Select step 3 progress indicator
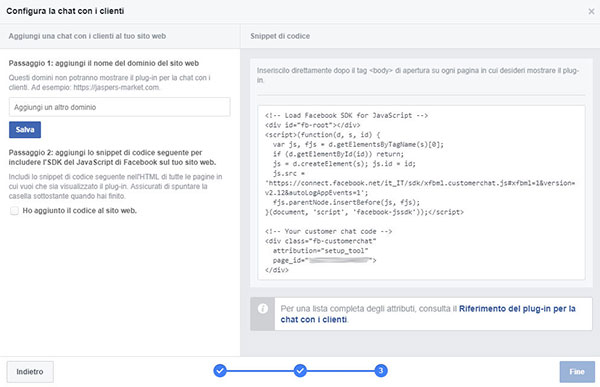The width and height of the screenshot is (600, 387). [381, 371]
